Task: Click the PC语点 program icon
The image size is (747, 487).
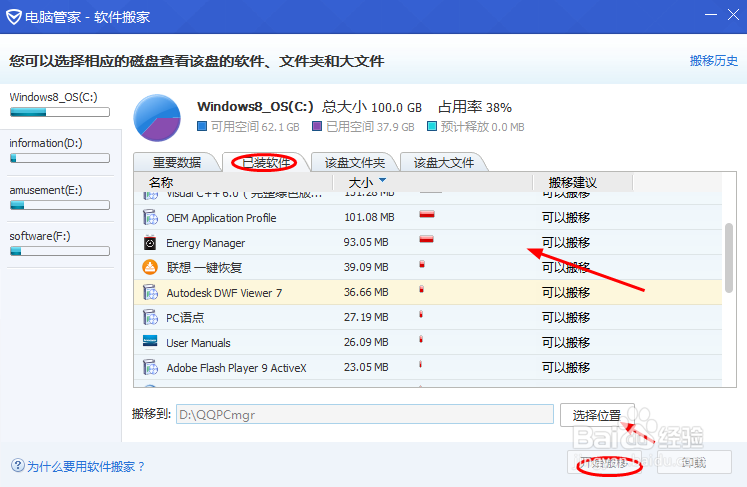Action: click(150, 317)
